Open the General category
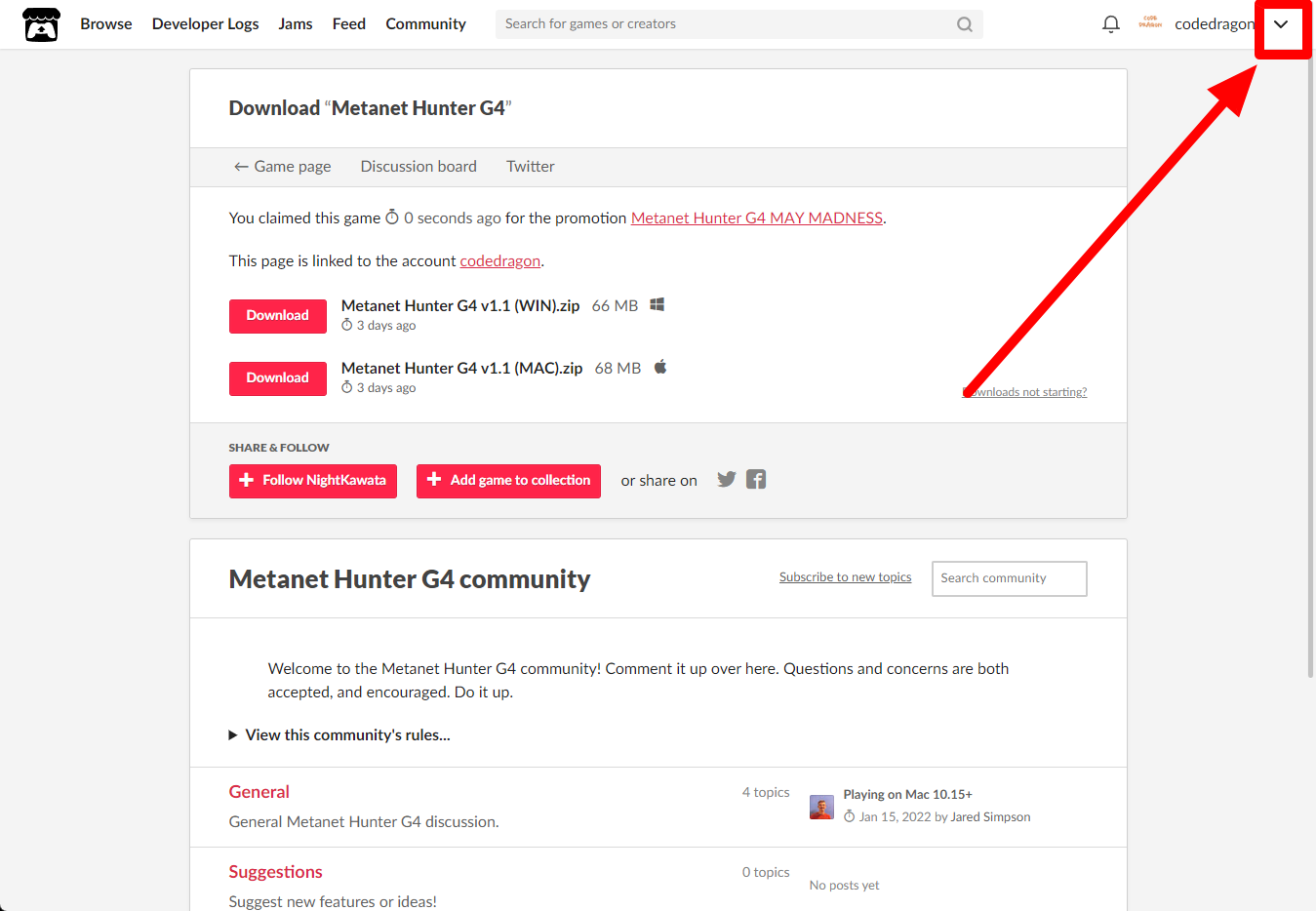Screen dimensions: 1316x911 pos(259,792)
